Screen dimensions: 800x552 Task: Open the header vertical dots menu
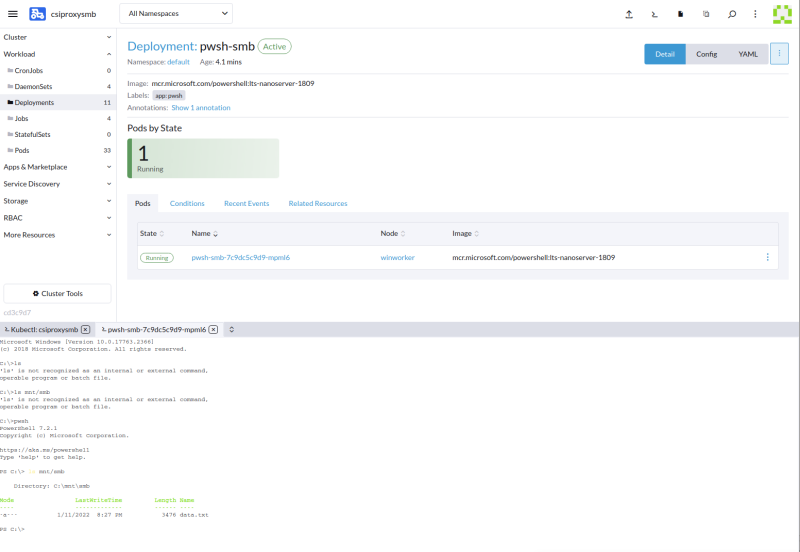point(755,14)
